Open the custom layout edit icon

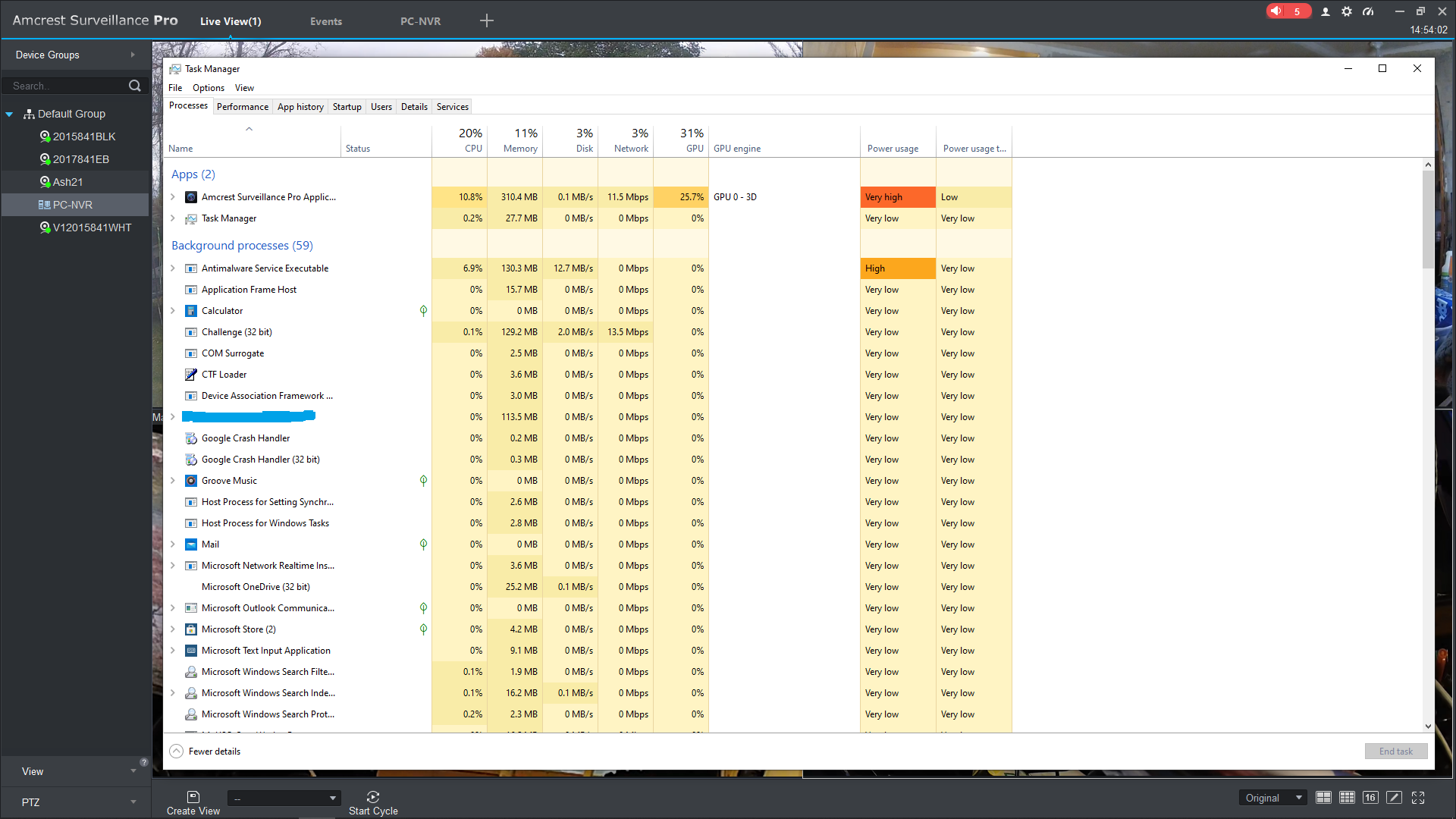(x=1394, y=798)
